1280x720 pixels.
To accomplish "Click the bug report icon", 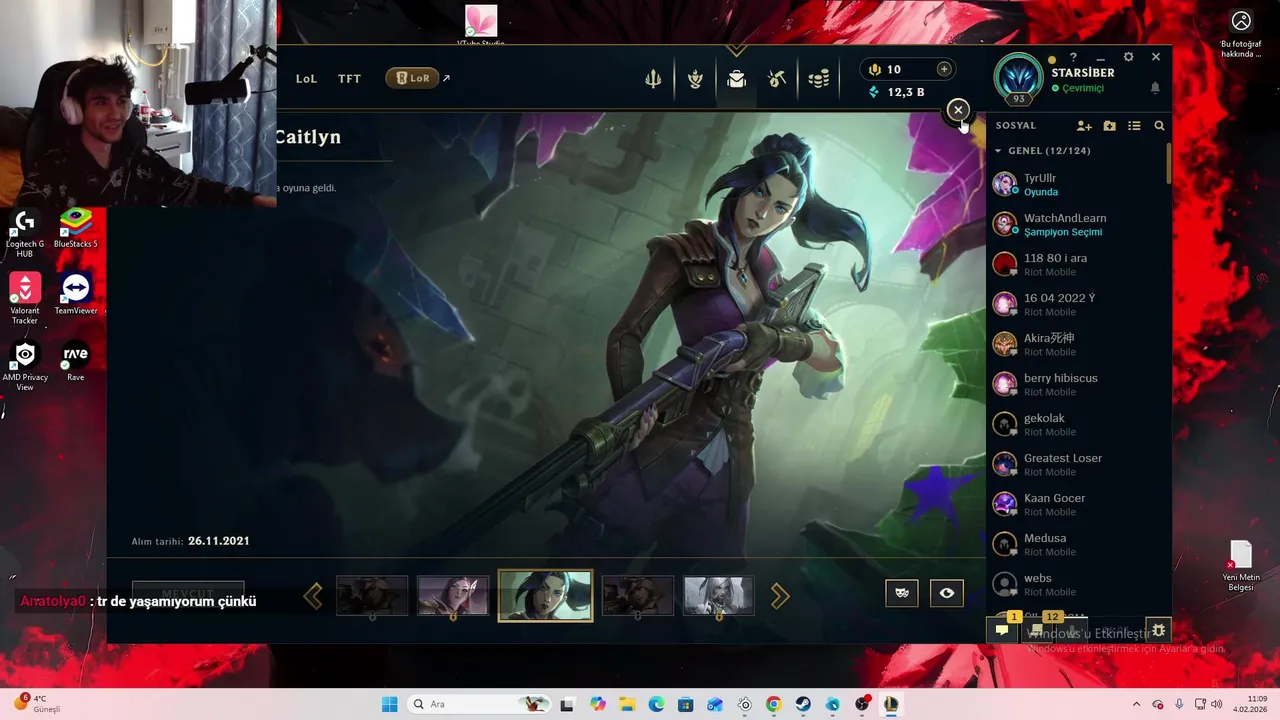I will coord(1158,630).
